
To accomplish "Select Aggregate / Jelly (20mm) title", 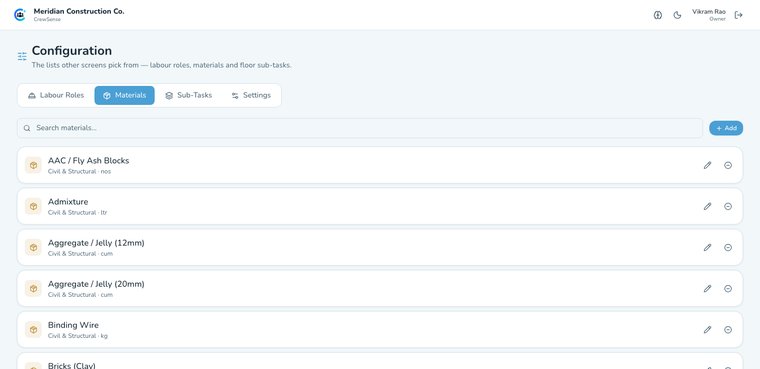I will [x=96, y=284].
